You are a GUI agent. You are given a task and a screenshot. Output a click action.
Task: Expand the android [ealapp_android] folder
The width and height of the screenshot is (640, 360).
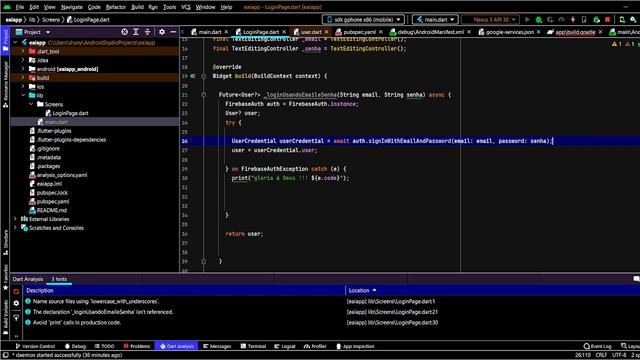tap(23, 69)
